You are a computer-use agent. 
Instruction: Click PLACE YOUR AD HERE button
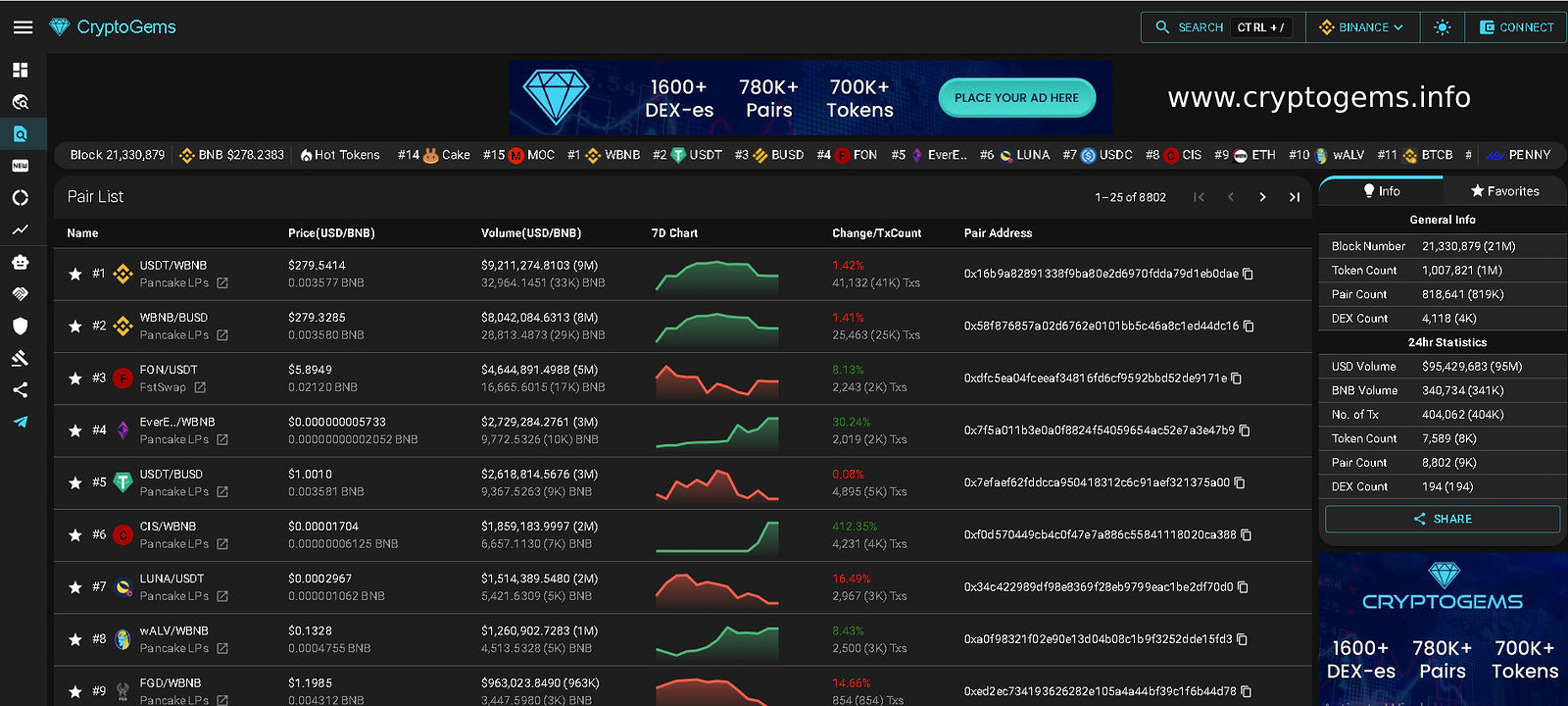coord(1016,98)
